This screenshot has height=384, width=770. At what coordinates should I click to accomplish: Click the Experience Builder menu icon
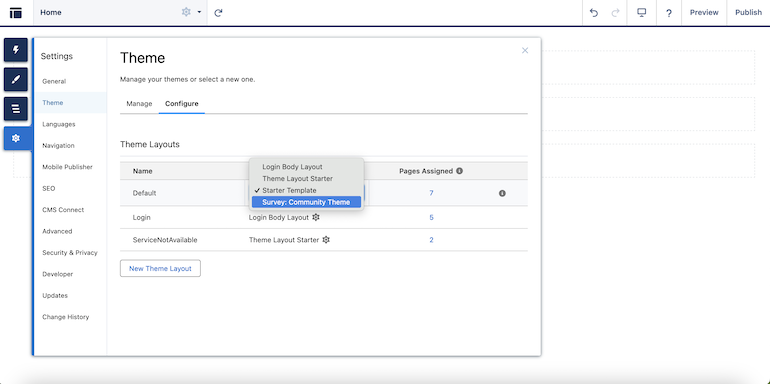tap(16, 13)
